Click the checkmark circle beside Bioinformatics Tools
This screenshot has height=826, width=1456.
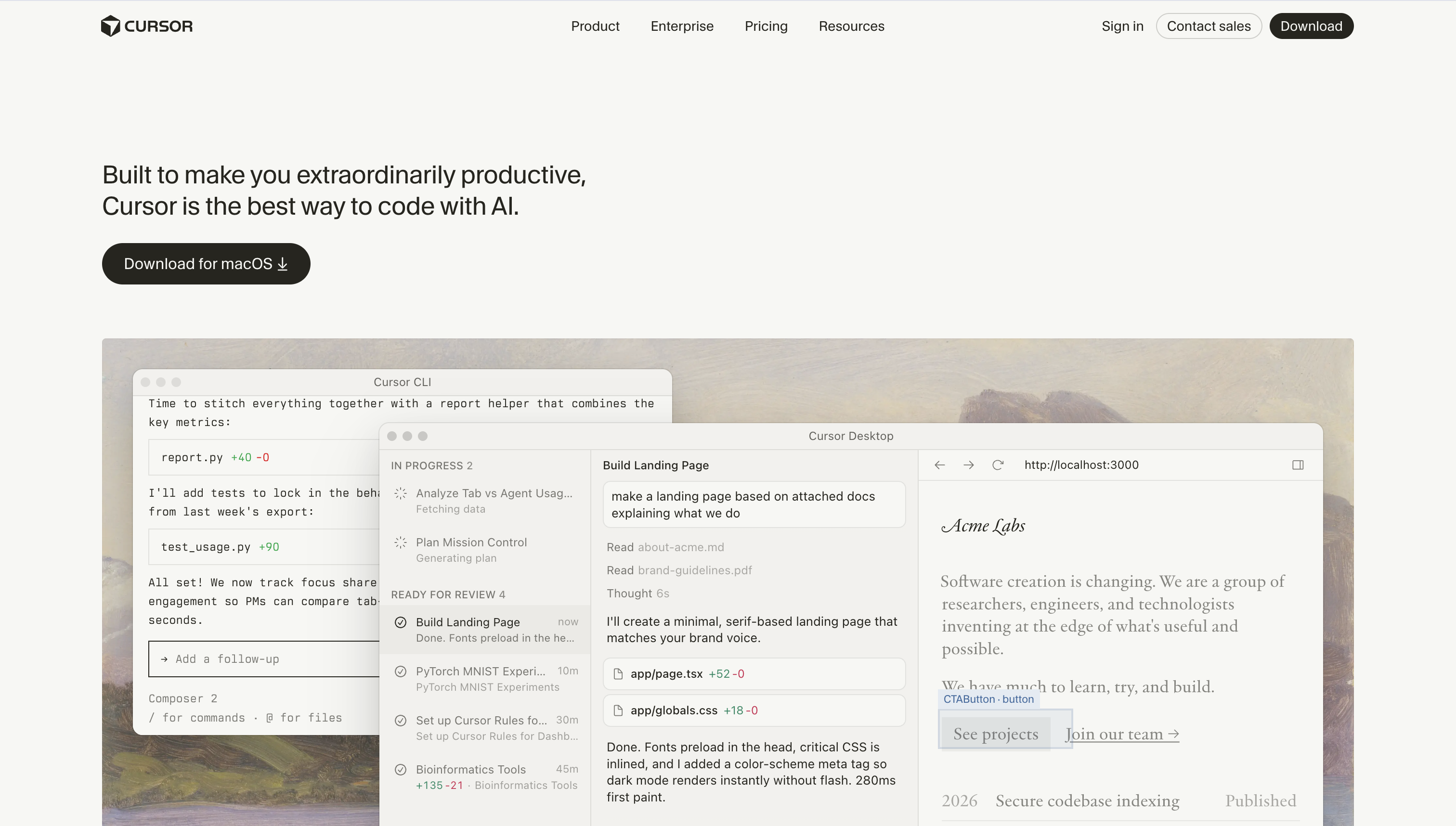pos(401,770)
